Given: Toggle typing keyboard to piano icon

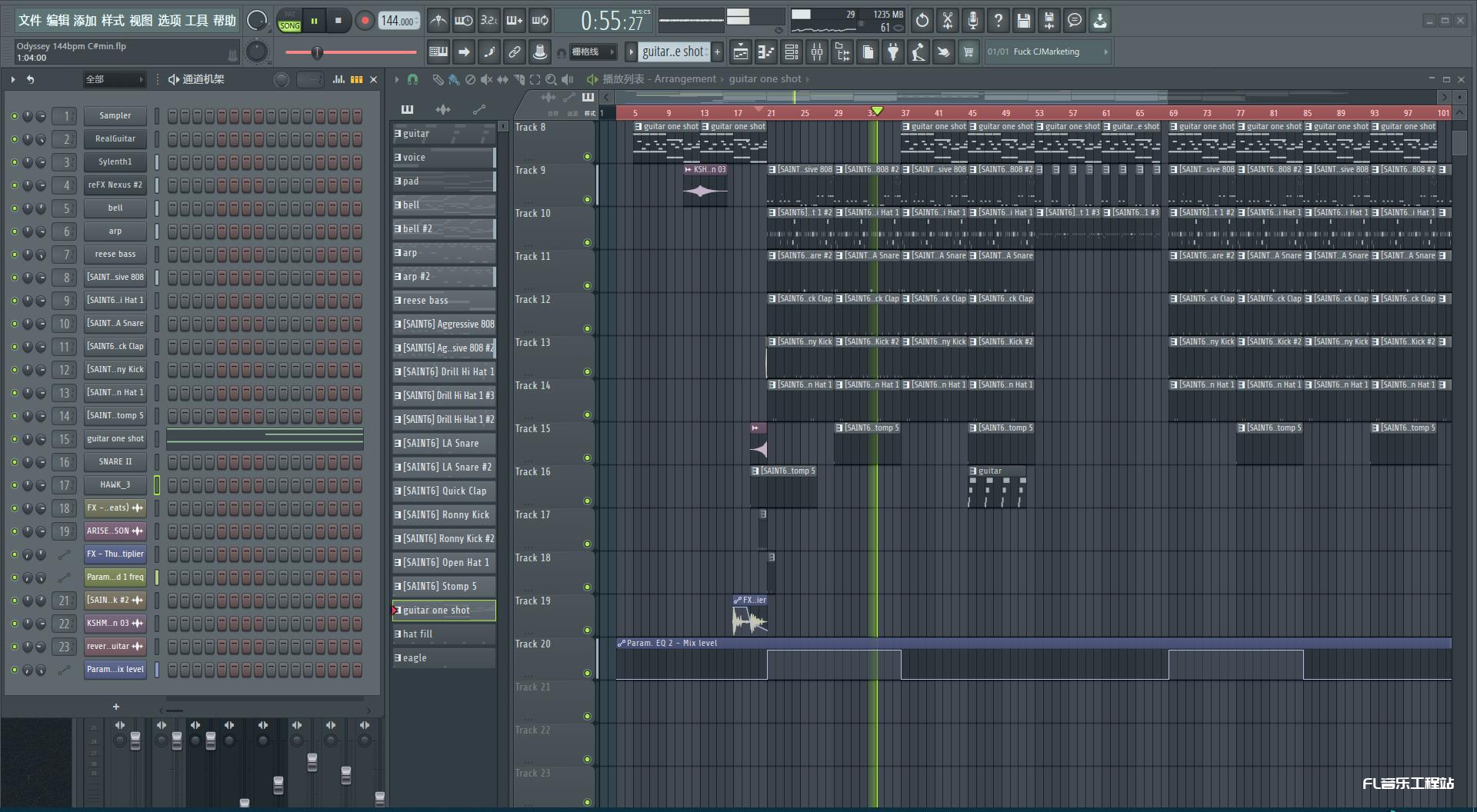Looking at the screenshot, I should pyautogui.click(x=438, y=52).
